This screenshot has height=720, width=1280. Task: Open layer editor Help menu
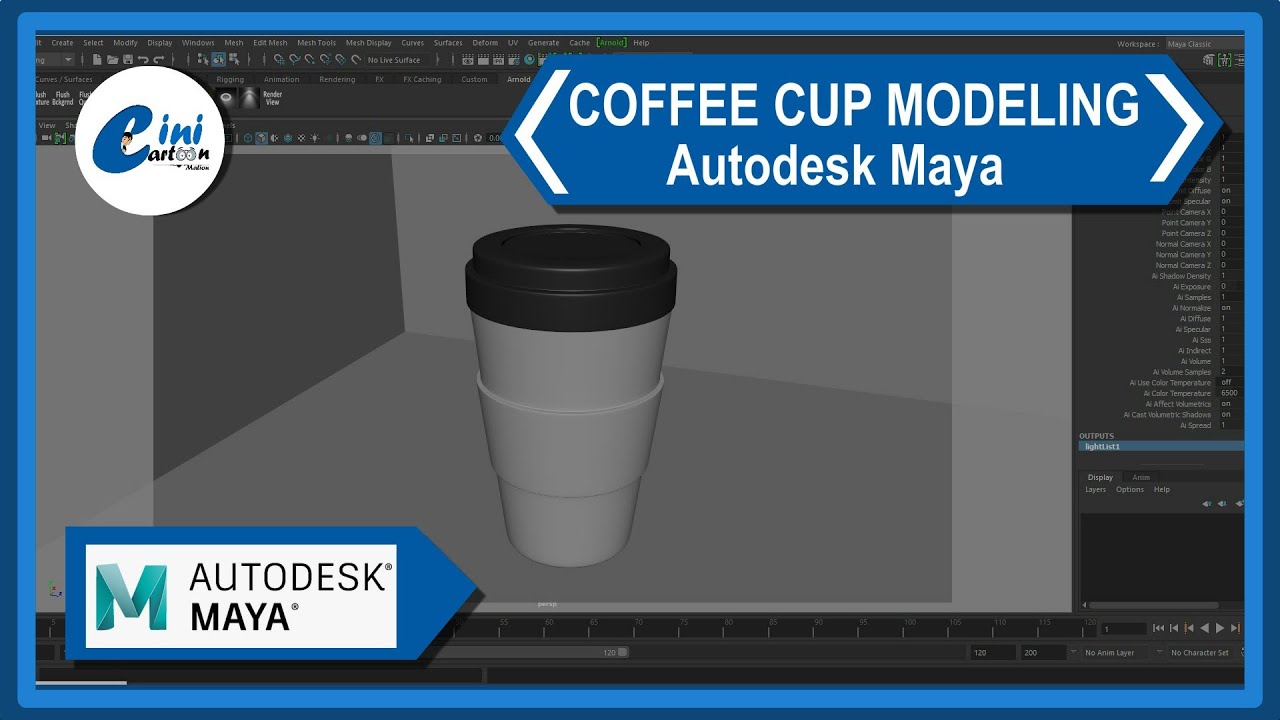tap(1162, 490)
